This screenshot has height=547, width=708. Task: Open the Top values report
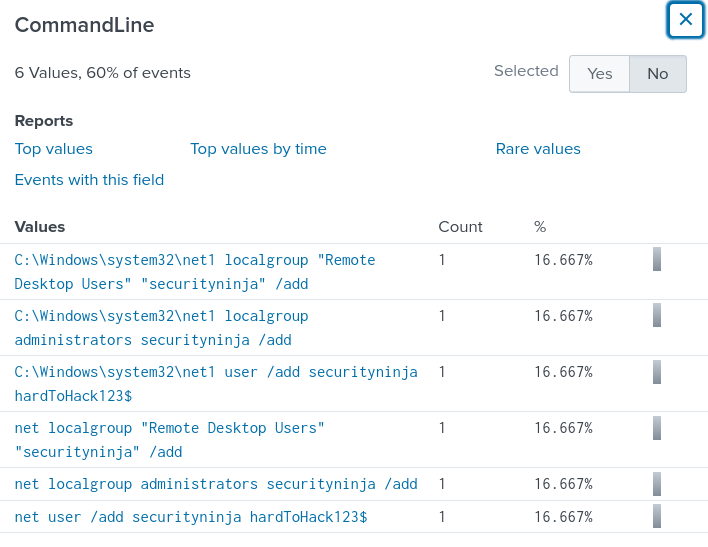click(x=54, y=149)
